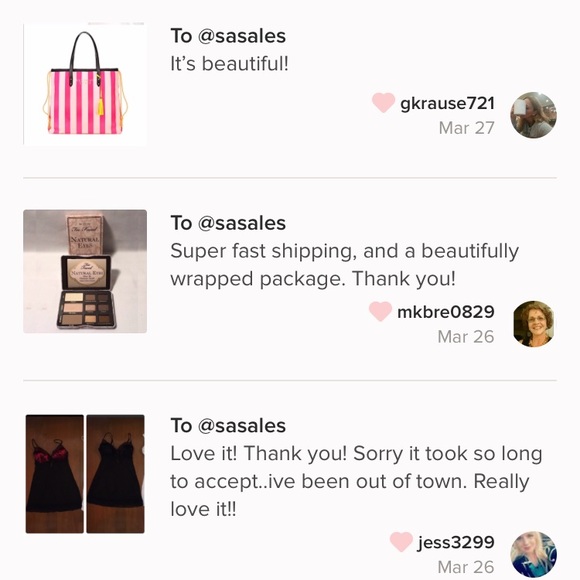Image resolution: width=580 pixels, height=580 pixels.
Task: Tap the heart icon beside jess3299
Action: (x=401, y=542)
